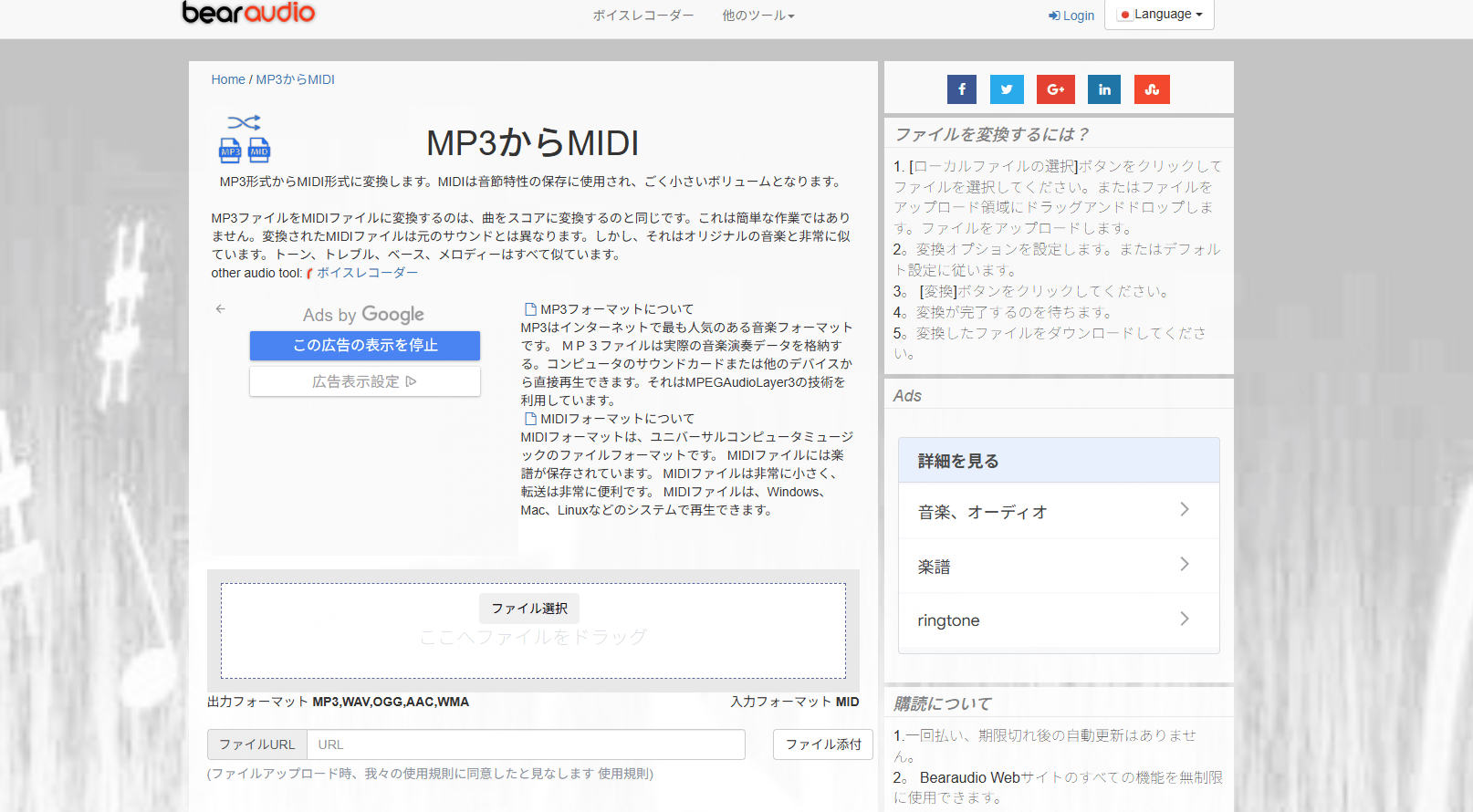
Task: Open the Language dropdown
Action: click(1159, 15)
